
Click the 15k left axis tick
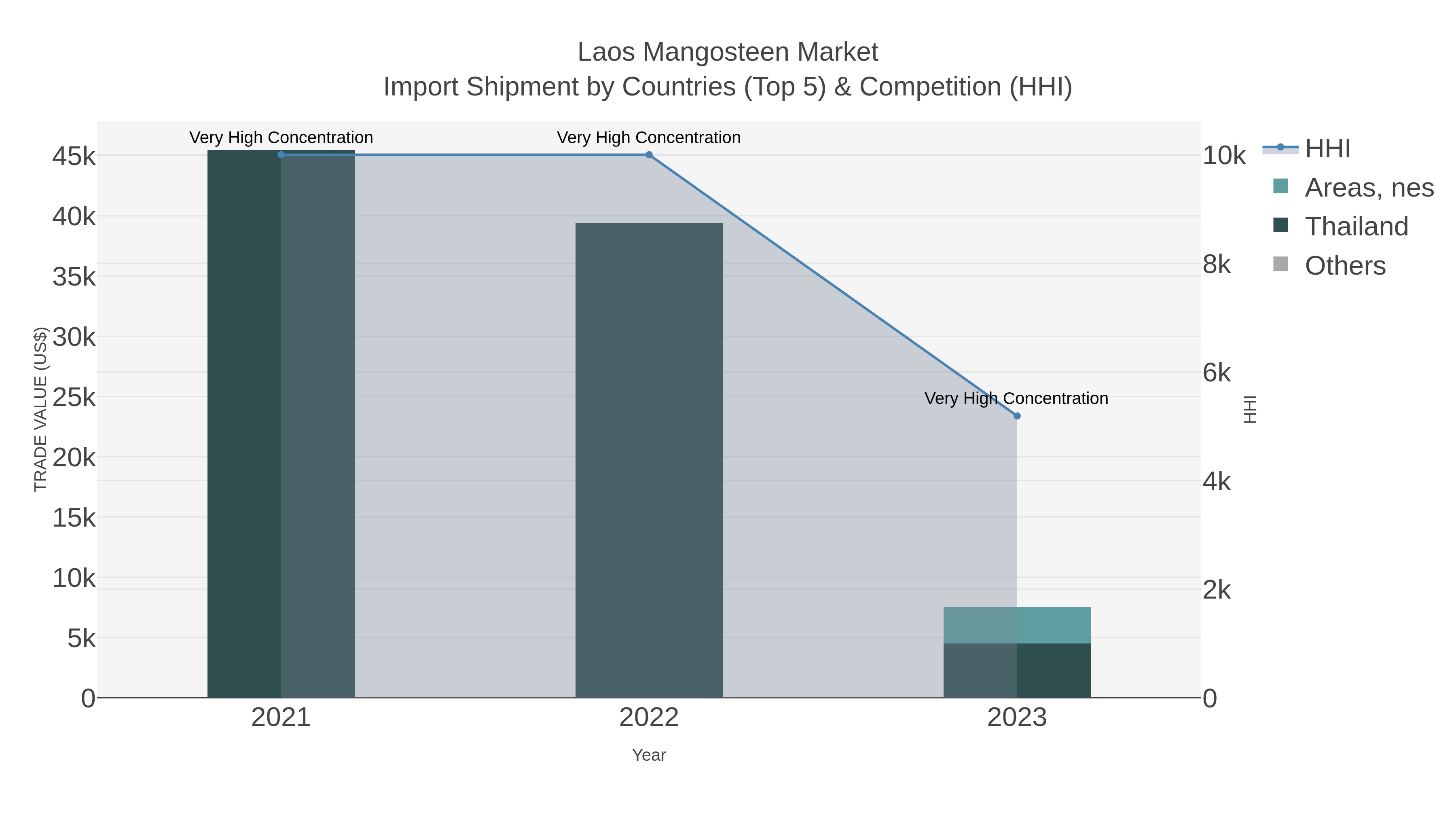pos(74,518)
